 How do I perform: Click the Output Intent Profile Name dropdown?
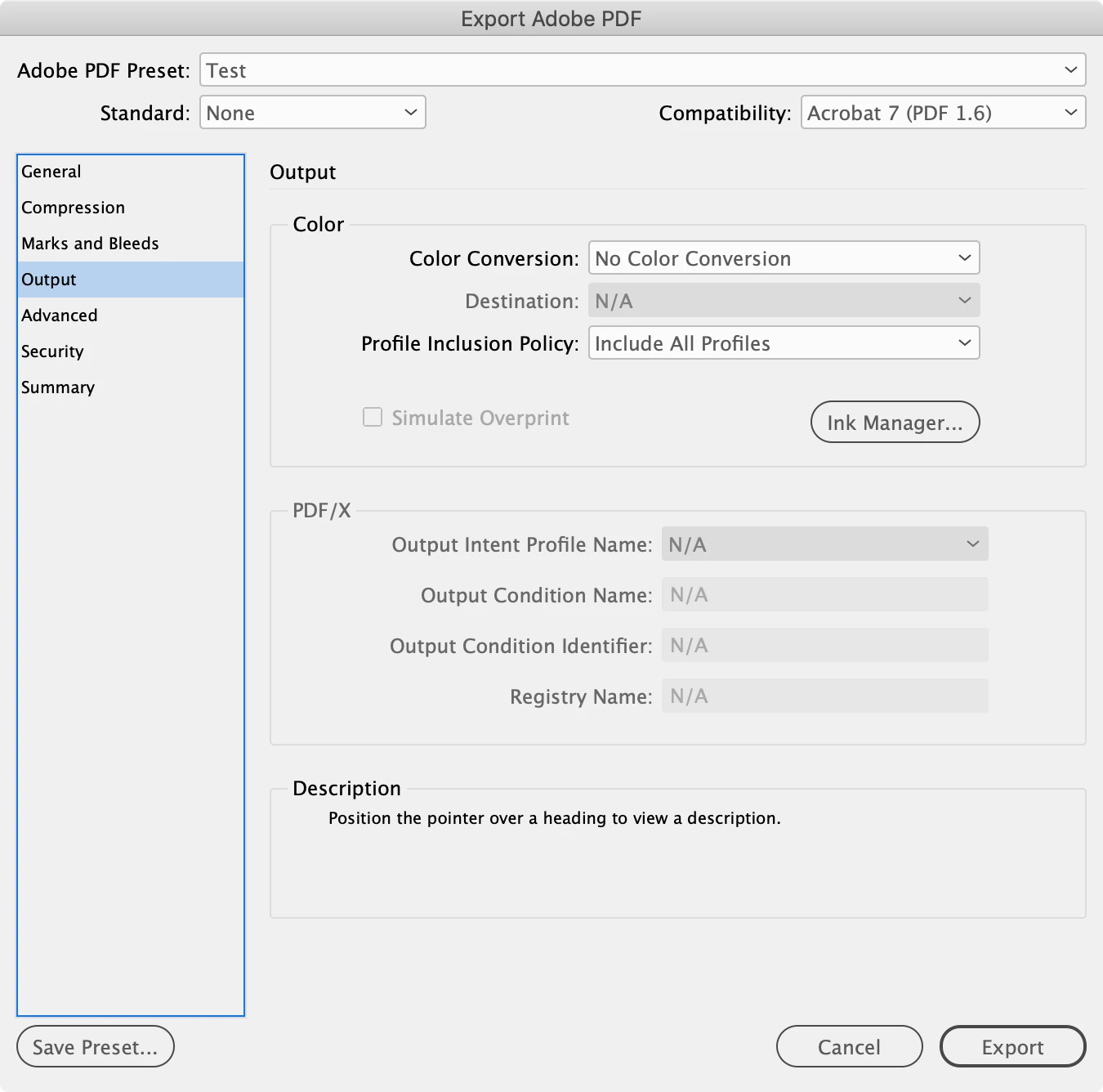pyautogui.click(x=824, y=544)
